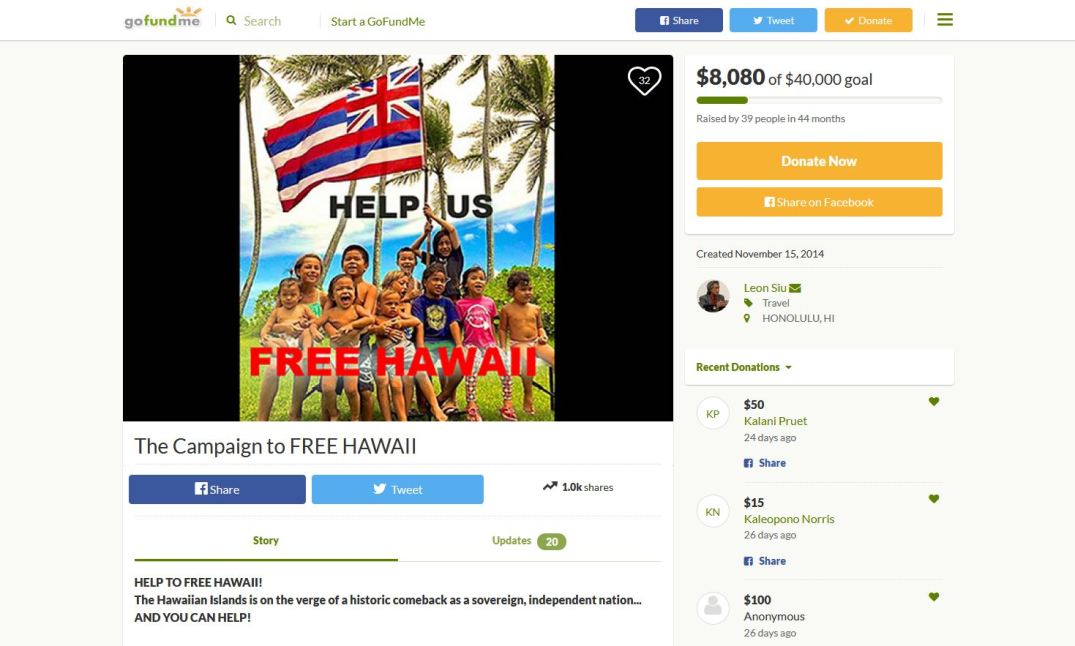Click Leon Siu's profile photo

pos(713,296)
